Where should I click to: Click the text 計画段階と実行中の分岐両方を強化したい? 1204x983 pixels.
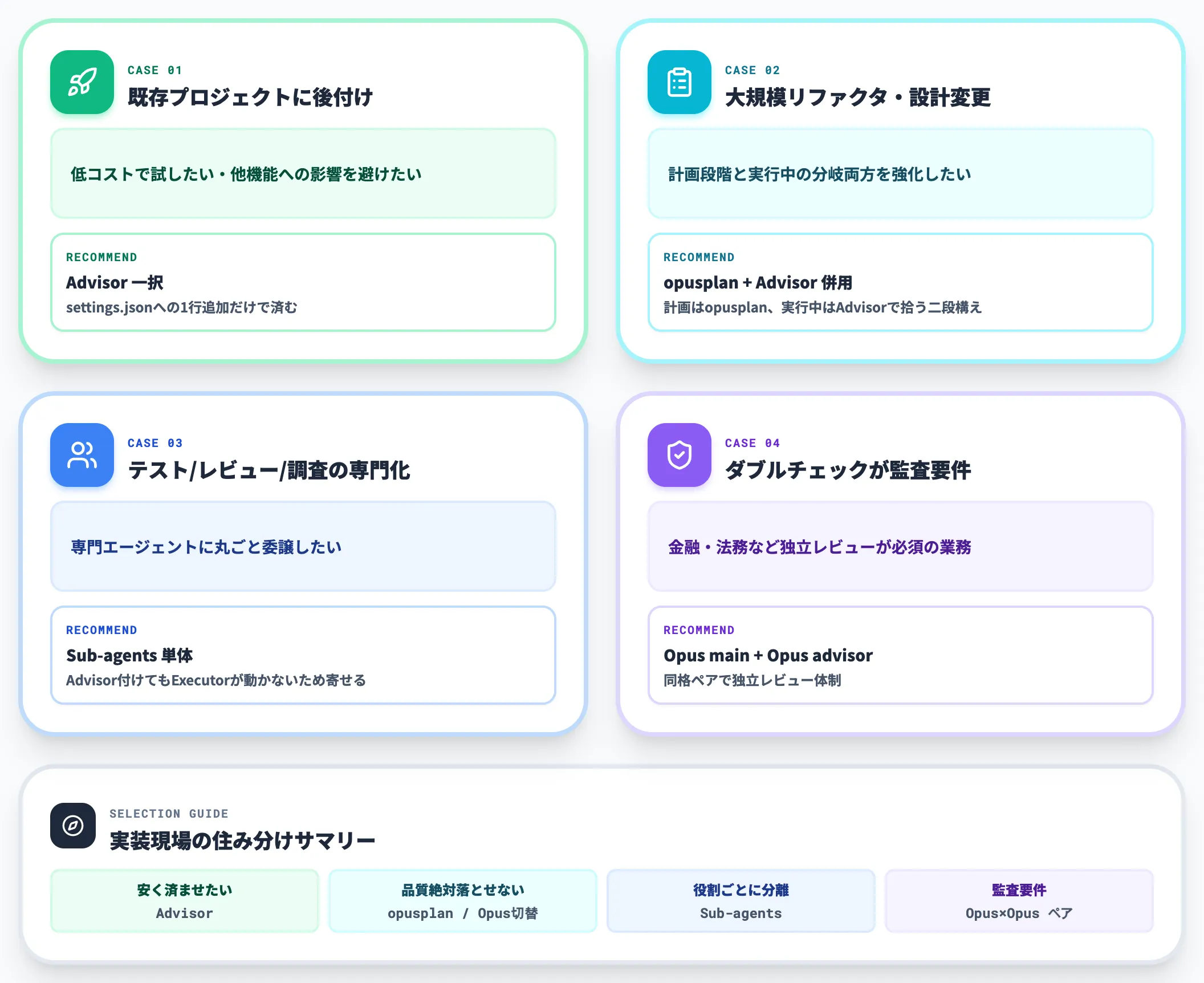820,174
